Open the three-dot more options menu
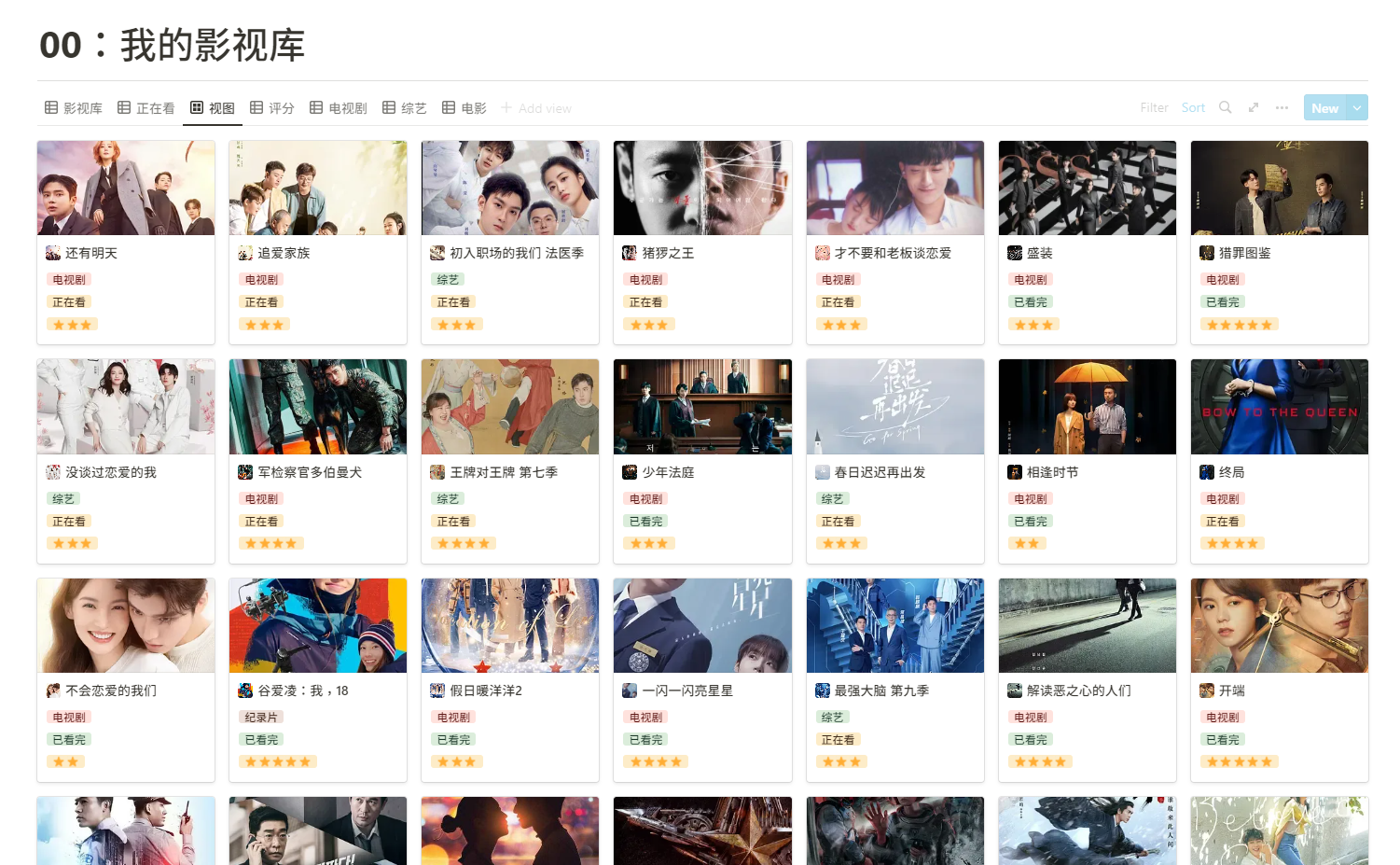Image resolution: width=1400 pixels, height=865 pixels. pyautogui.click(x=1282, y=107)
